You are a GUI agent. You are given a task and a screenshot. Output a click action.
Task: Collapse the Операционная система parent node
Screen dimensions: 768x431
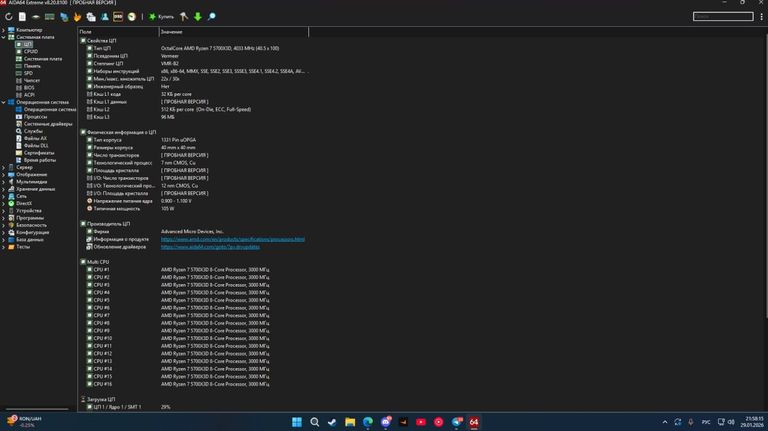click(x=4, y=102)
